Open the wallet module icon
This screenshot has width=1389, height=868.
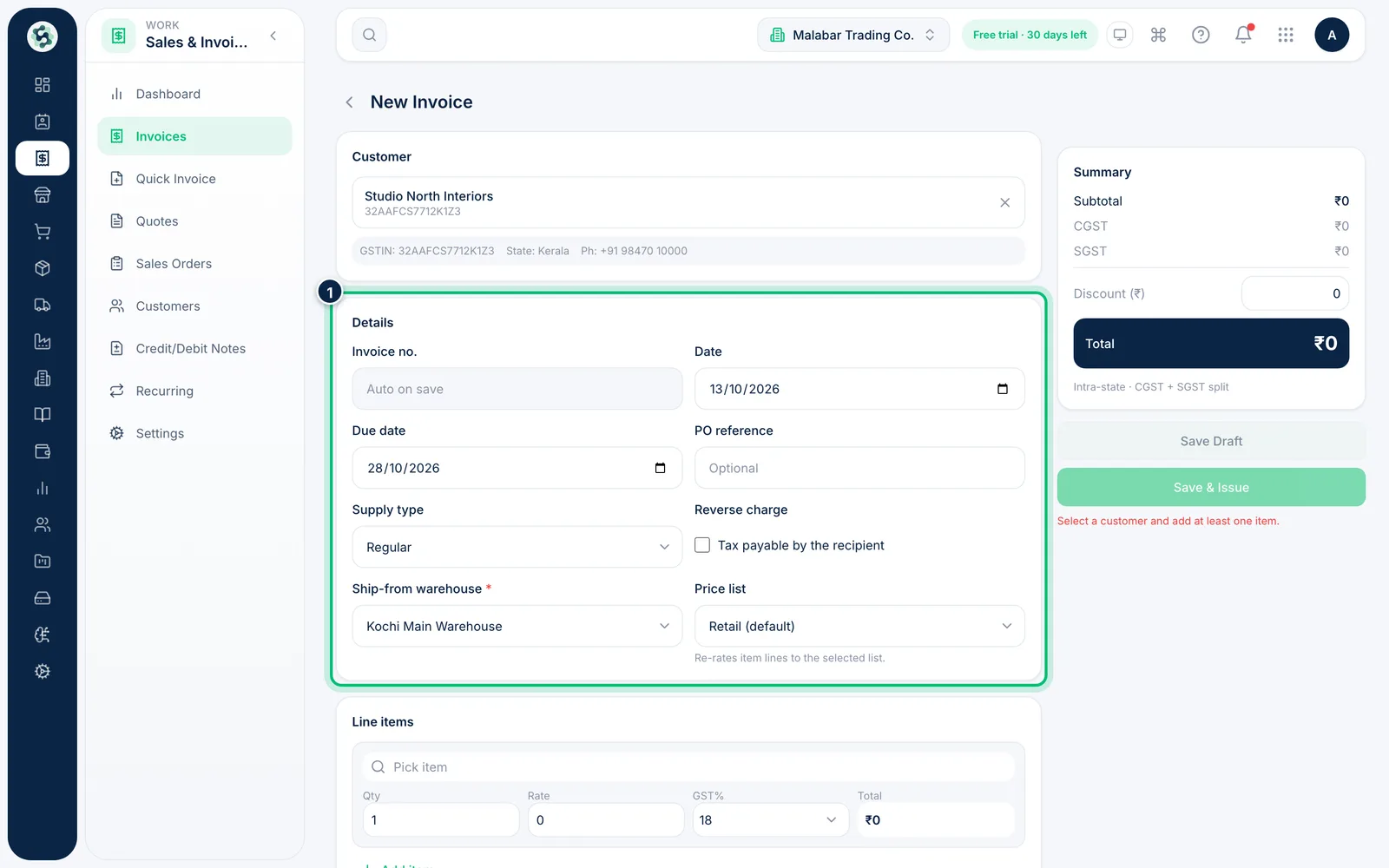pyautogui.click(x=42, y=451)
